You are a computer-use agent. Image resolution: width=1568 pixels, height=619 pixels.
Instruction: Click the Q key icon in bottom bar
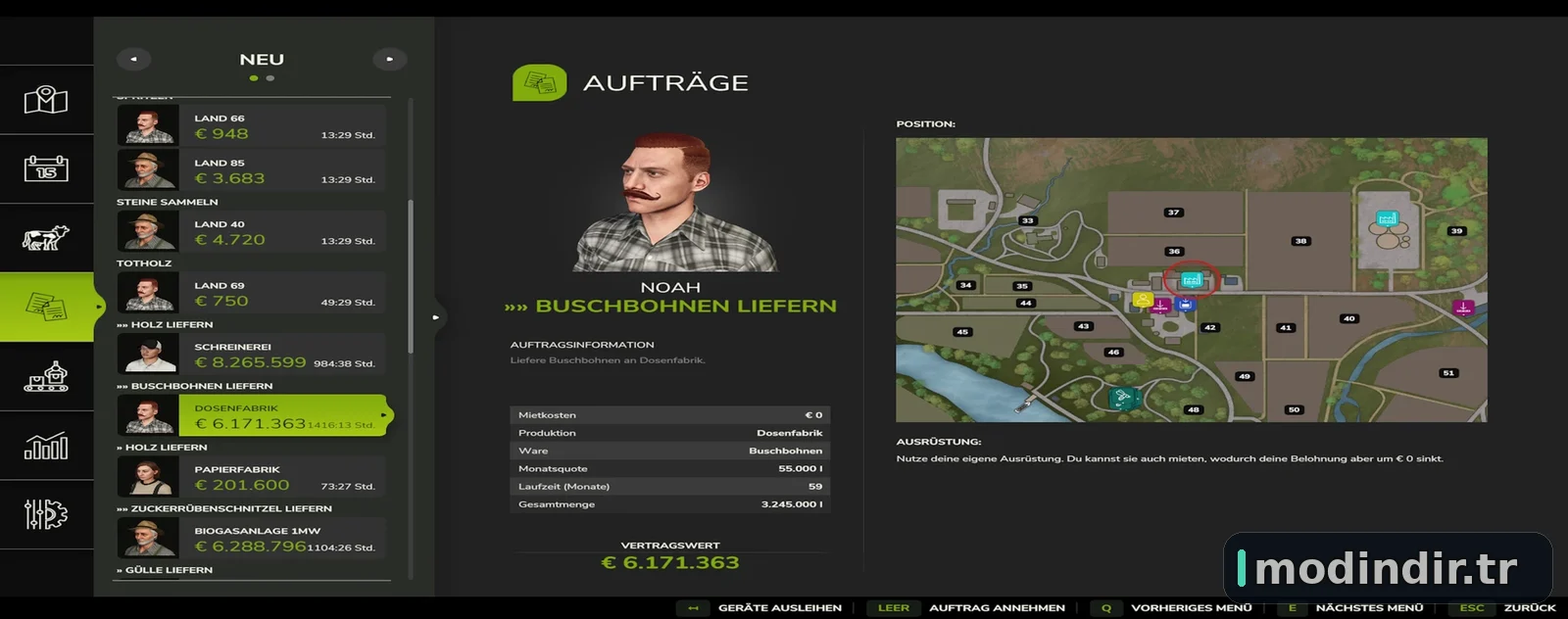(x=1105, y=608)
